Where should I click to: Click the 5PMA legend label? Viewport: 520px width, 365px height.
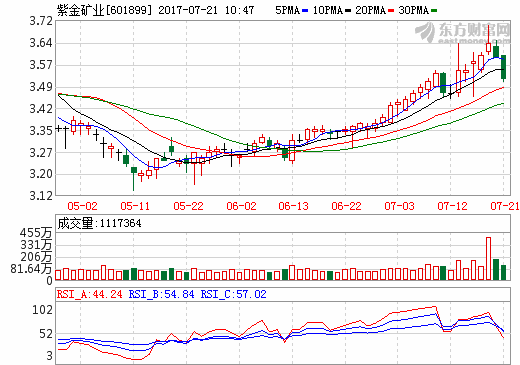[287, 10]
